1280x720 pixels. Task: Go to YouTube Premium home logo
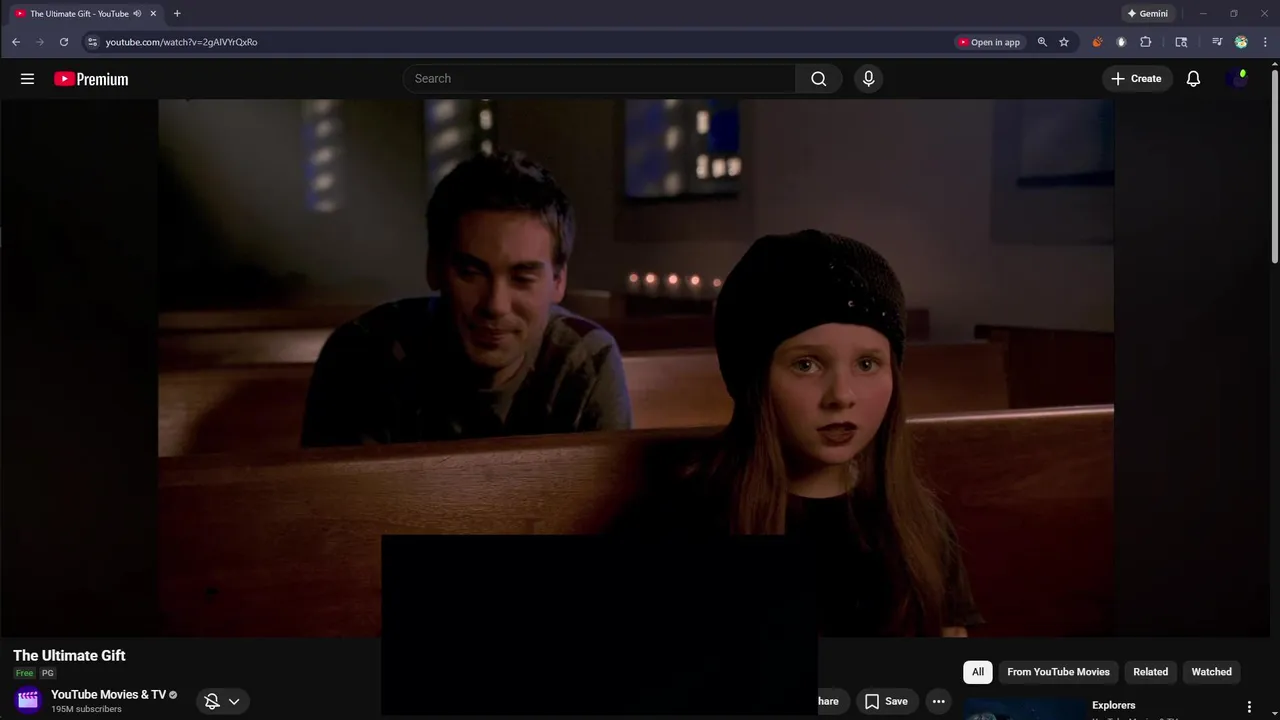pos(91,79)
